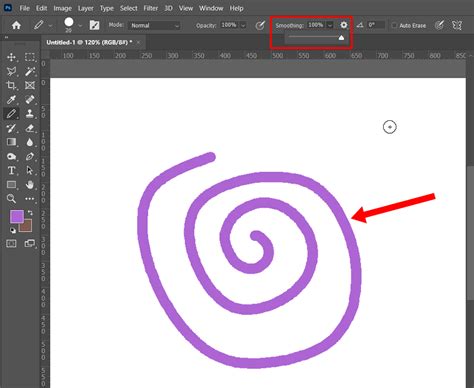The height and width of the screenshot is (388, 474).
Task: Open the Edit Toolbar three-dots menu
Action: coord(30,199)
